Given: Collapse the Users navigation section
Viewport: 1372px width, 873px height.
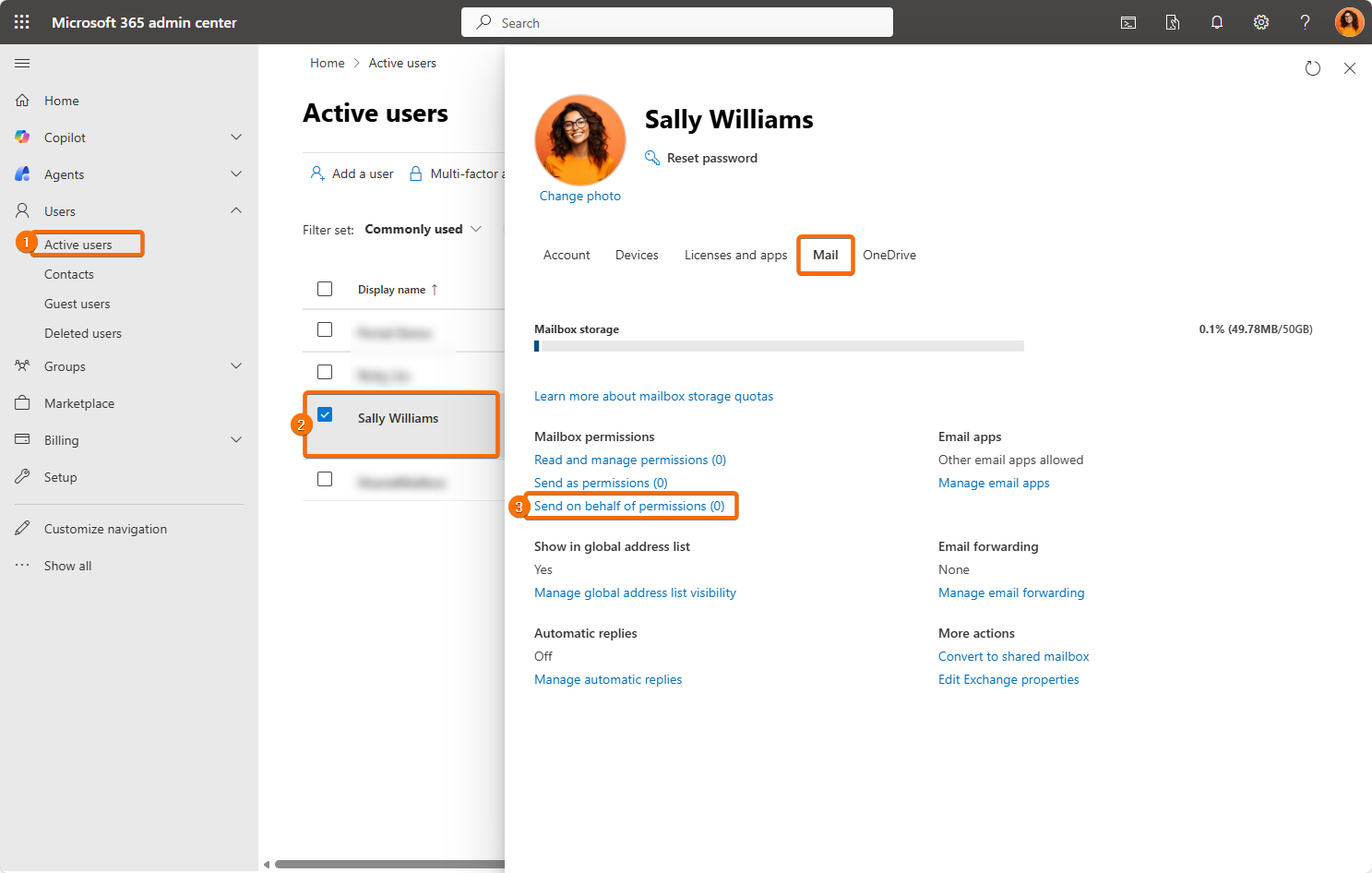Looking at the screenshot, I should (236, 210).
